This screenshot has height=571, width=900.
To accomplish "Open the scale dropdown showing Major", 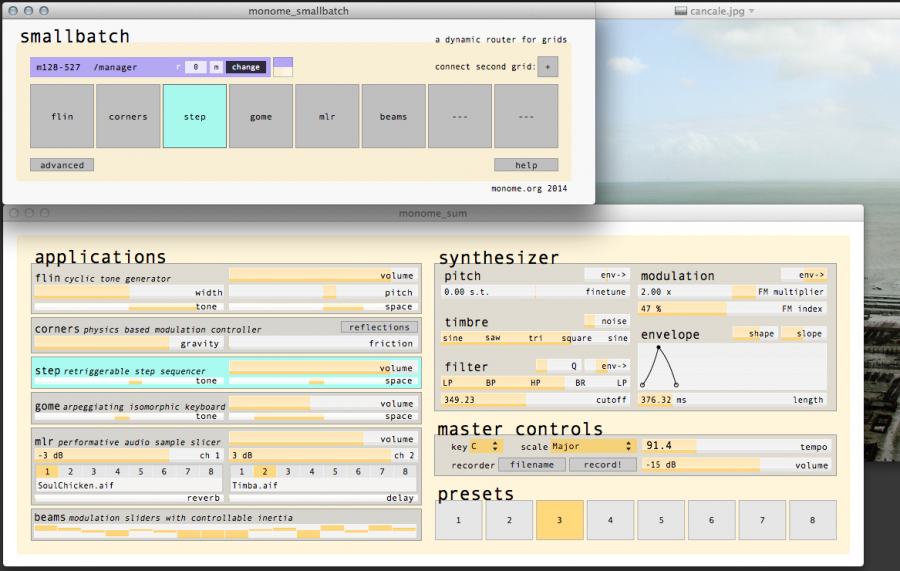I will 592,446.
